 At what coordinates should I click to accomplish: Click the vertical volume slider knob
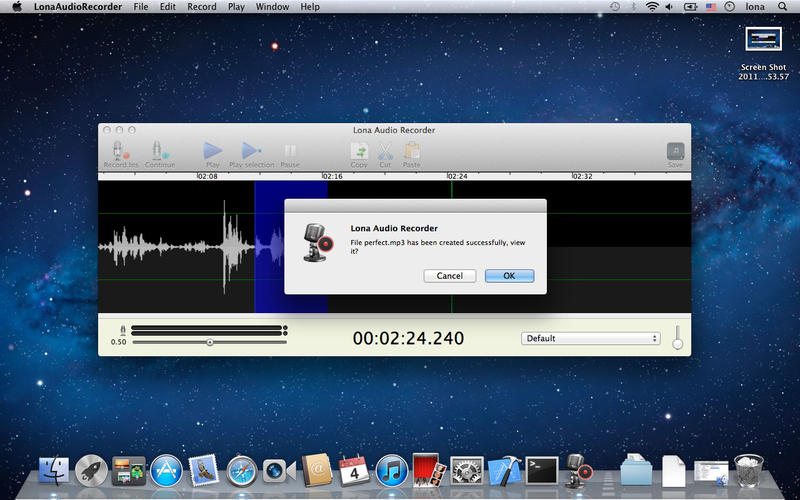pyautogui.click(x=677, y=344)
